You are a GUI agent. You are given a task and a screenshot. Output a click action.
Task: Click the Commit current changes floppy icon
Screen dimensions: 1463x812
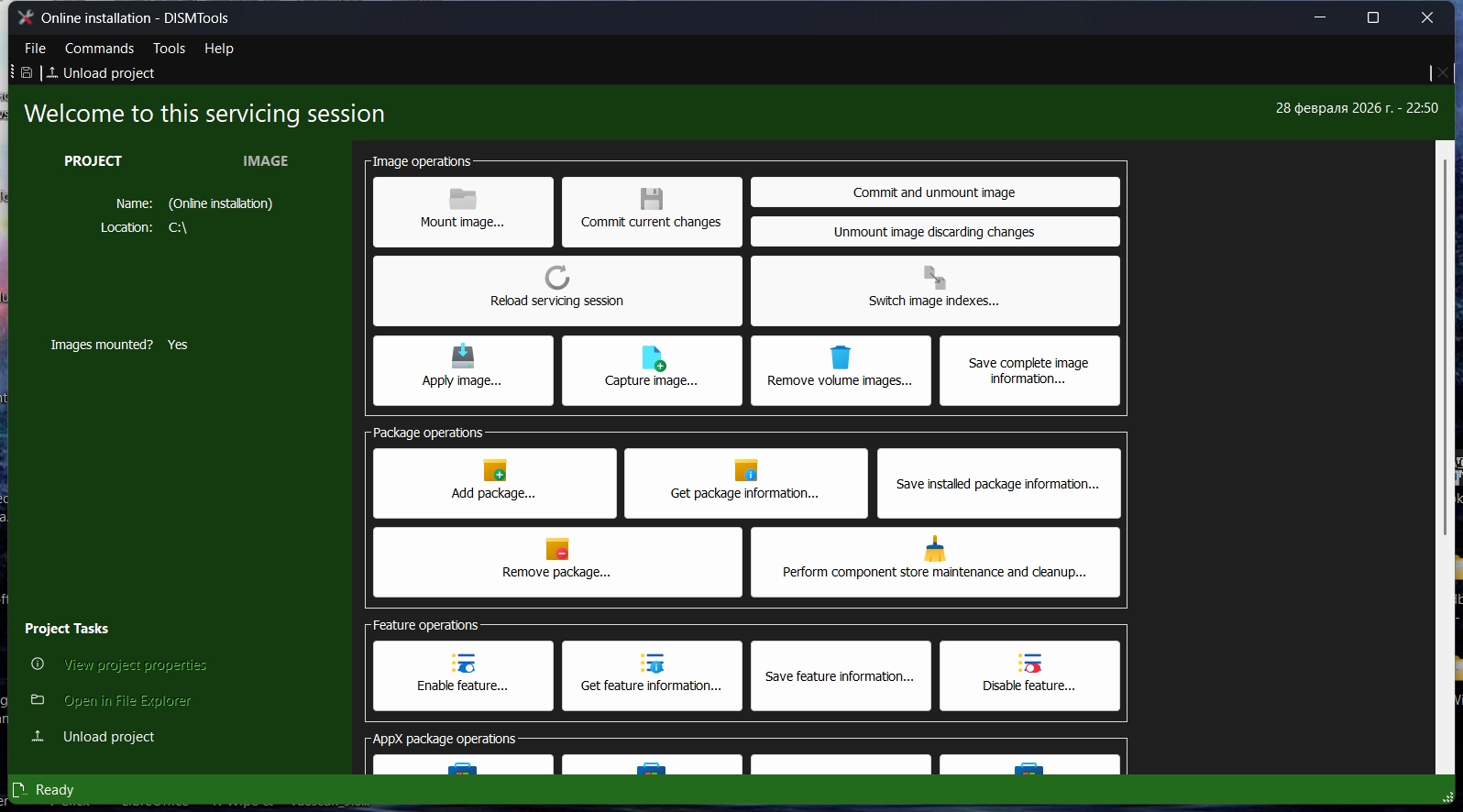(651, 199)
